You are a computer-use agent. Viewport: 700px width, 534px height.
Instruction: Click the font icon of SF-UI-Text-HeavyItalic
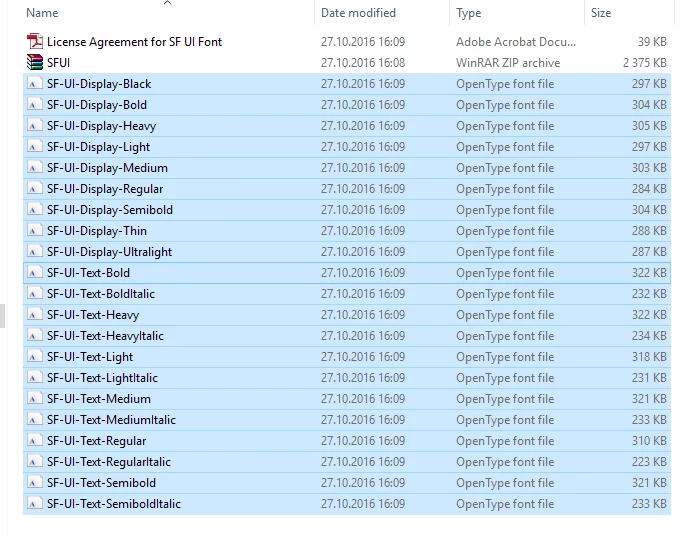(35, 335)
